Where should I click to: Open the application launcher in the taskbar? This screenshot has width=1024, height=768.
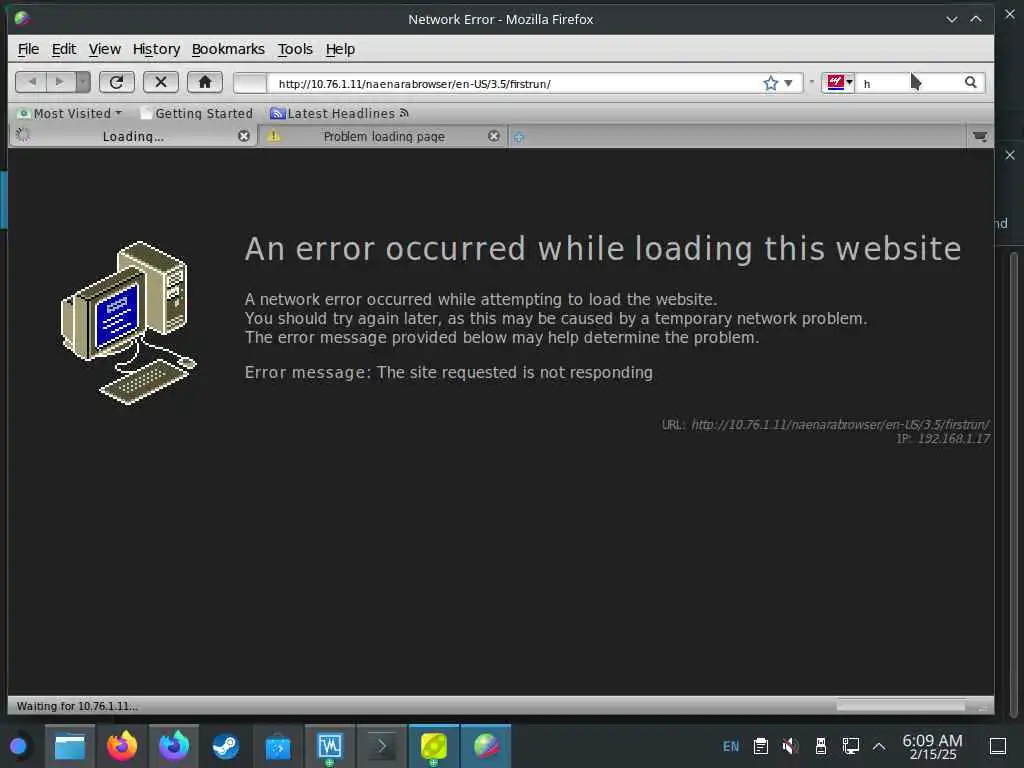coord(18,746)
